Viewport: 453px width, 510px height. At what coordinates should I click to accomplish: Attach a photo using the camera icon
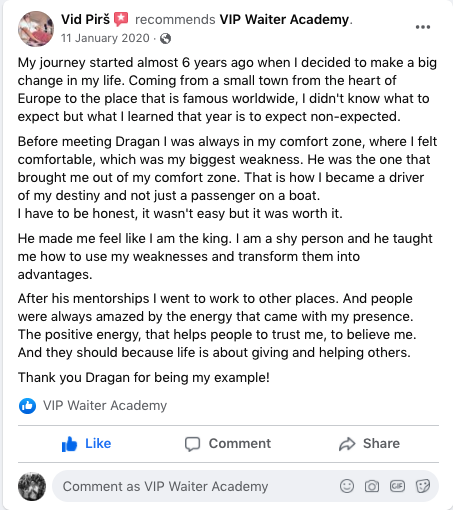pos(372,486)
